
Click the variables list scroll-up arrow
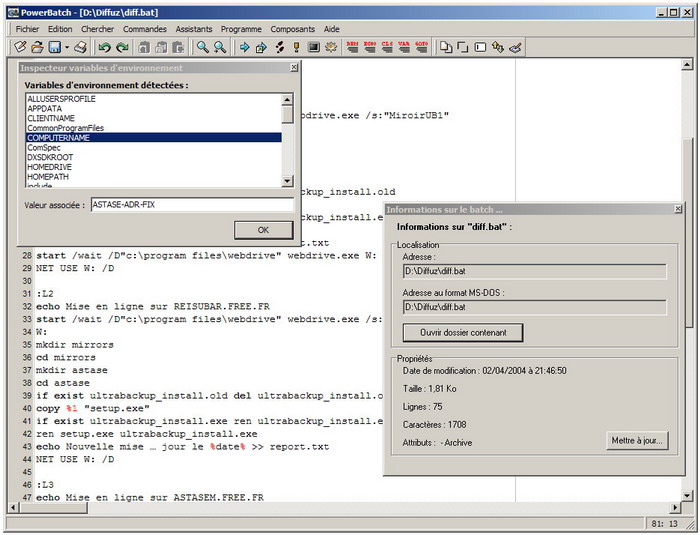[x=288, y=99]
